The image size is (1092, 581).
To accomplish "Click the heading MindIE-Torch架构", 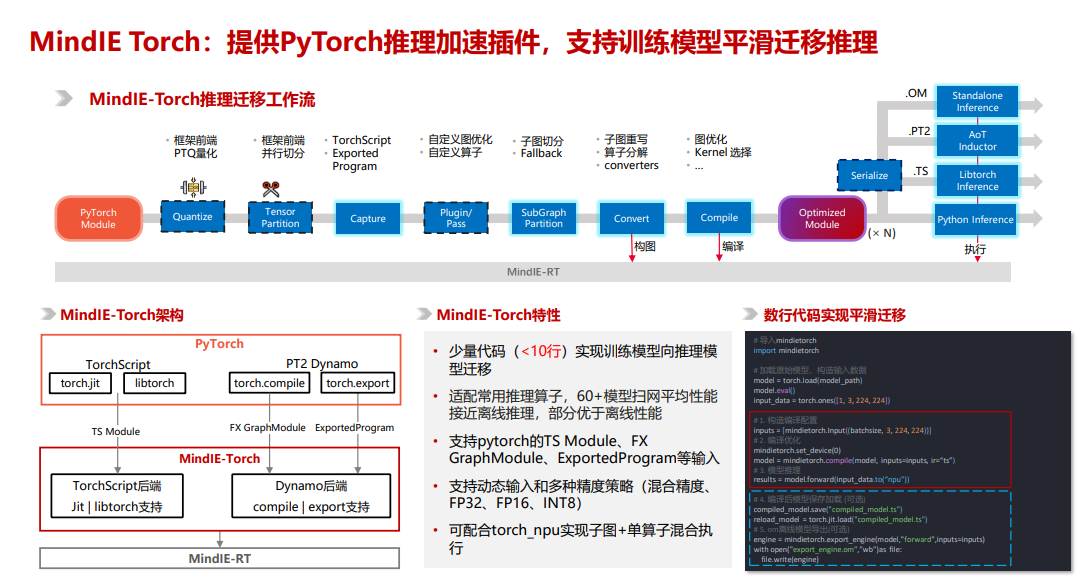I will pos(122,315).
